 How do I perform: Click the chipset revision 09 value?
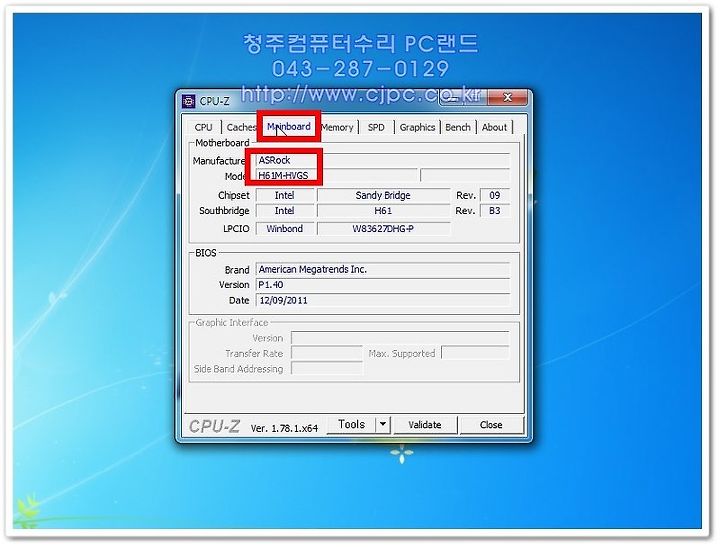coord(495,195)
